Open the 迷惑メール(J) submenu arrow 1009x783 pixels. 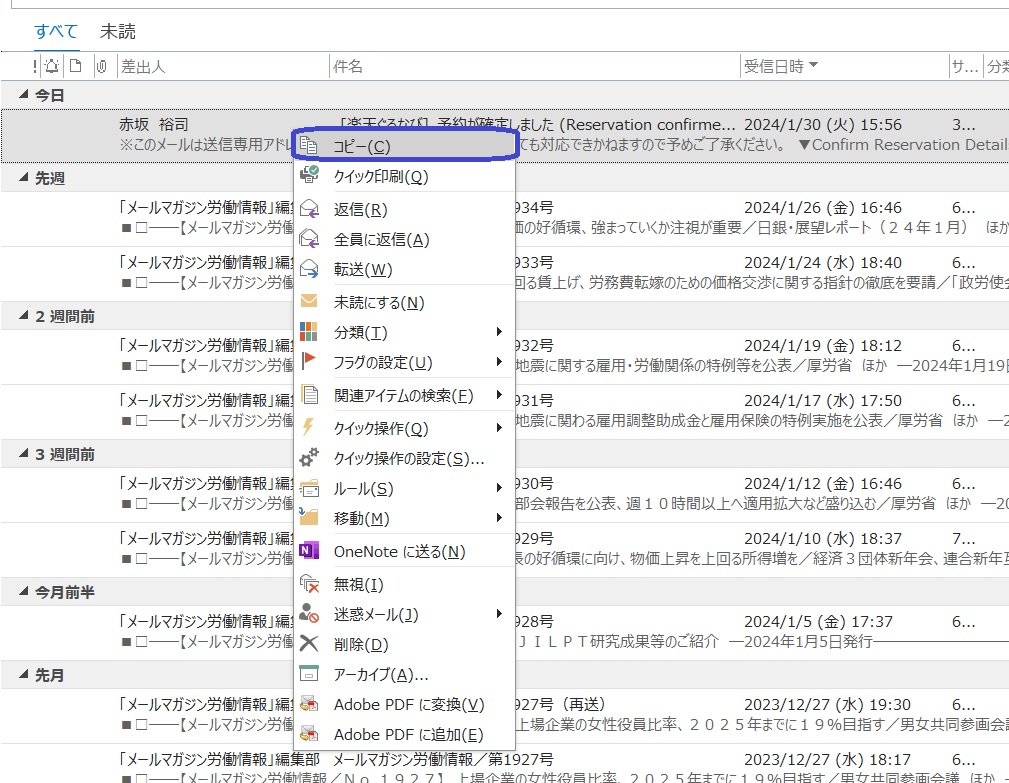(x=499, y=614)
